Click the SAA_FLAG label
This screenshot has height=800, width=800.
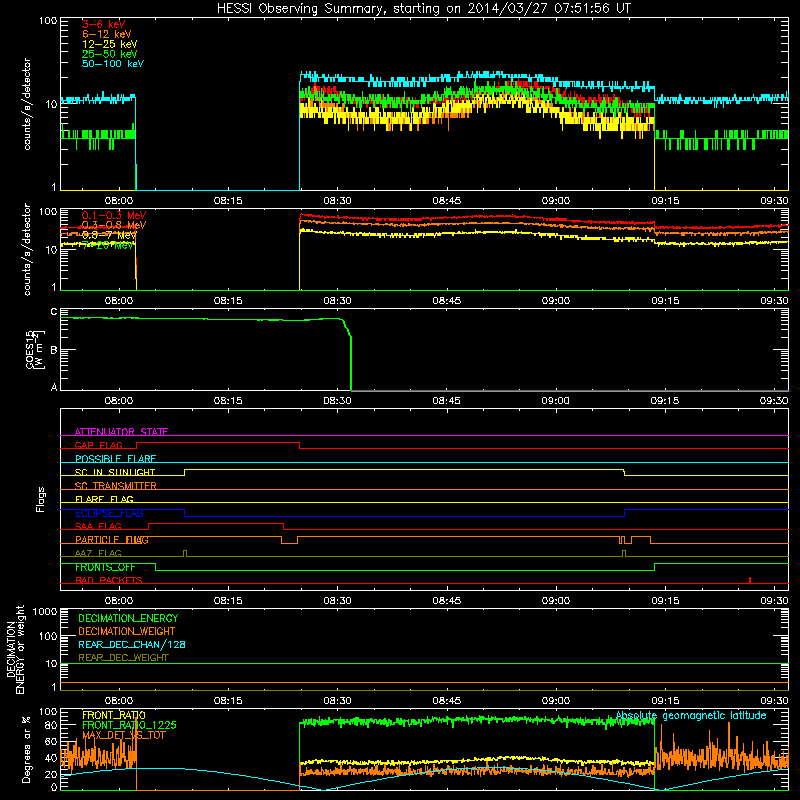tap(98, 526)
